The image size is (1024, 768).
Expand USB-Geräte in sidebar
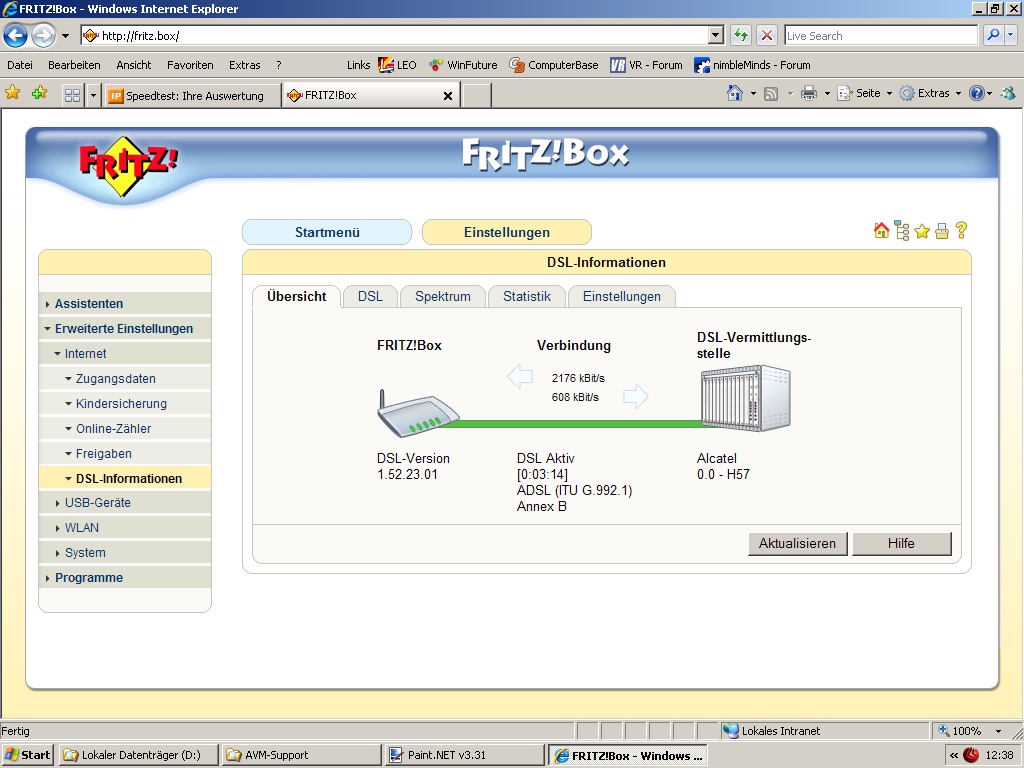tap(125, 503)
